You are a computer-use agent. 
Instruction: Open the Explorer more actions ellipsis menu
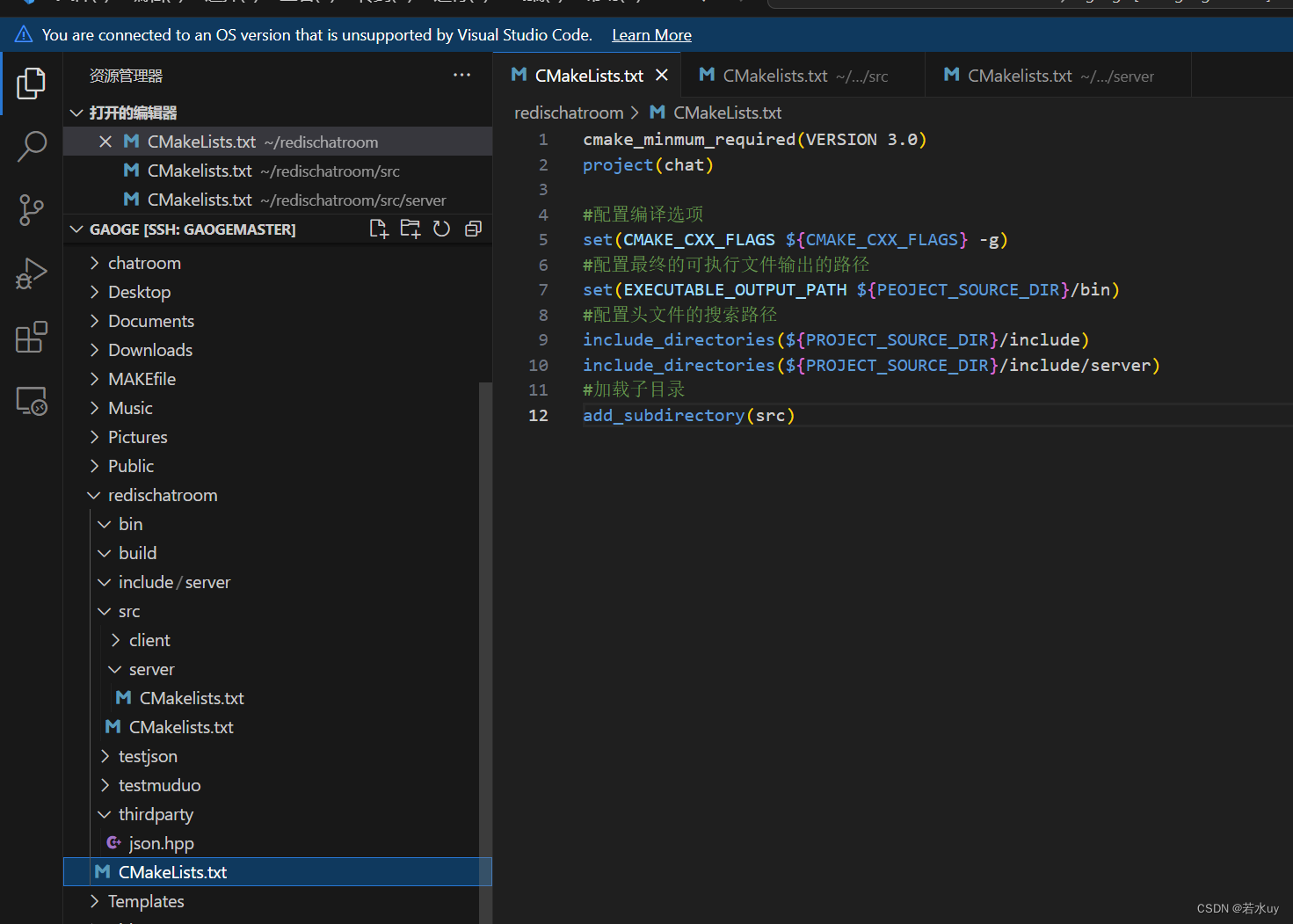[x=461, y=76]
